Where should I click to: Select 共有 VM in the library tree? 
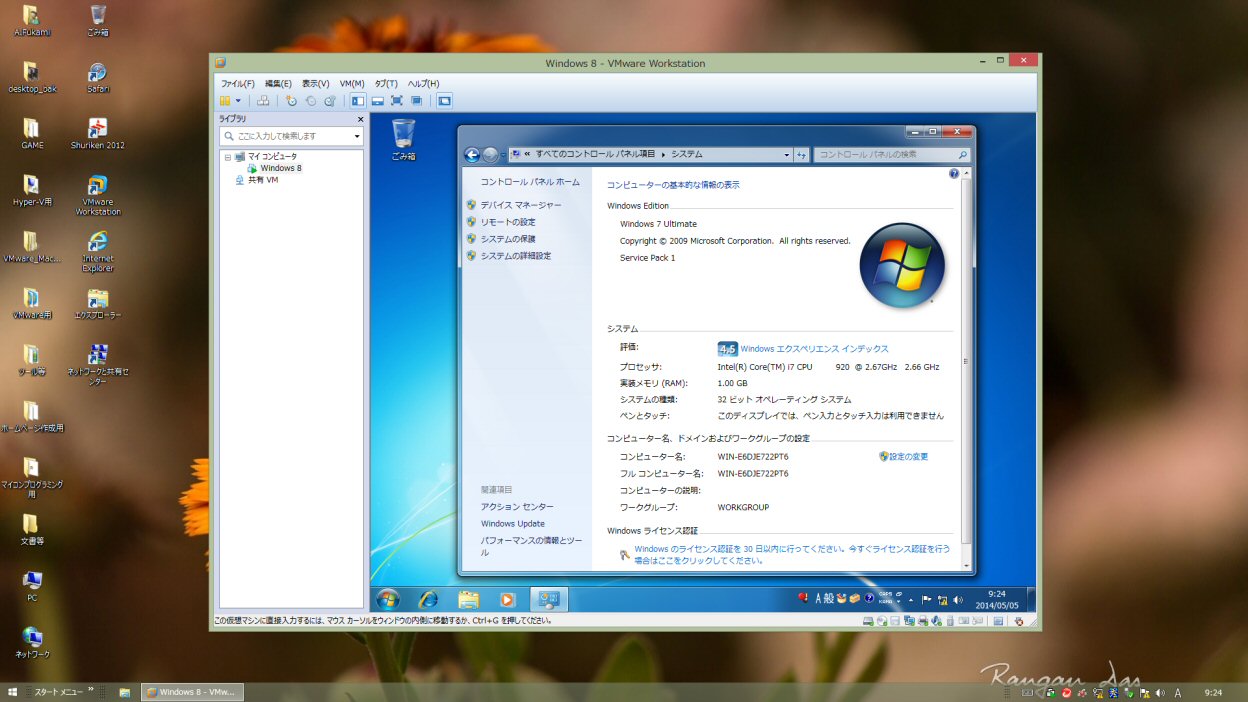pos(256,180)
